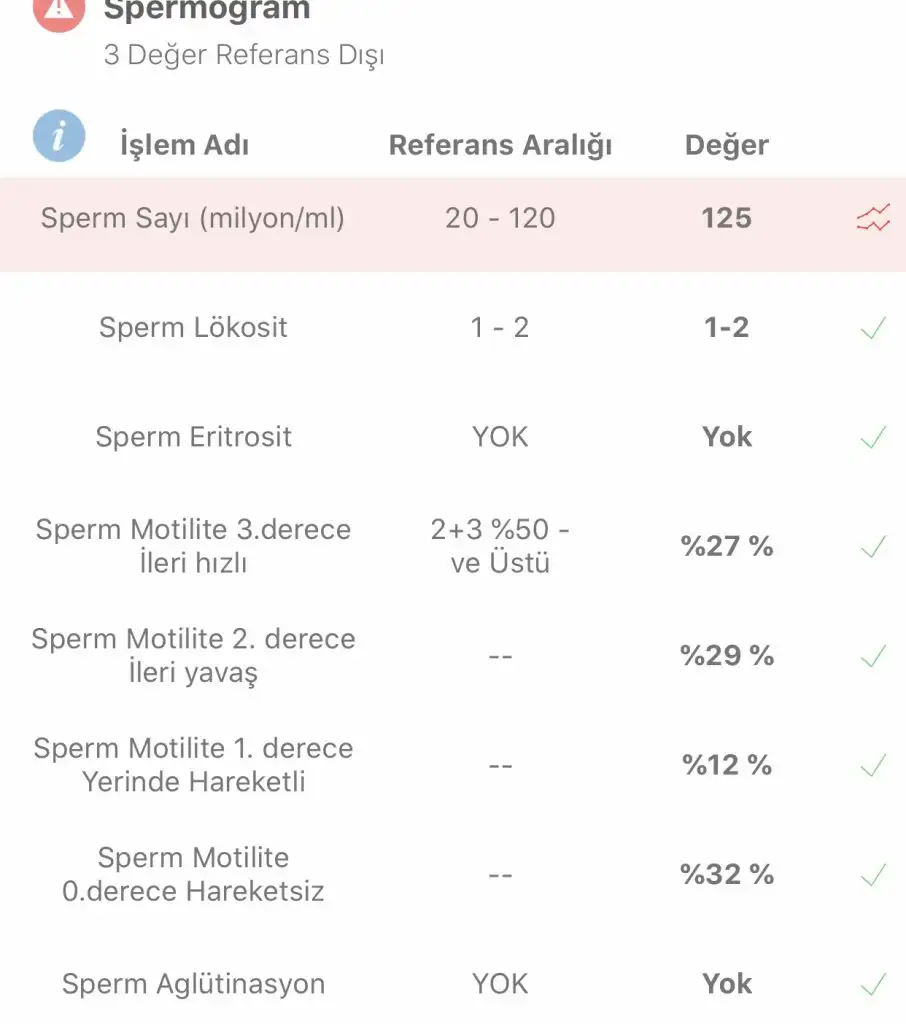The width and height of the screenshot is (906, 1024).
Task: Tap the 3 Değer Referans Dışı subtitle
Action: [244, 55]
